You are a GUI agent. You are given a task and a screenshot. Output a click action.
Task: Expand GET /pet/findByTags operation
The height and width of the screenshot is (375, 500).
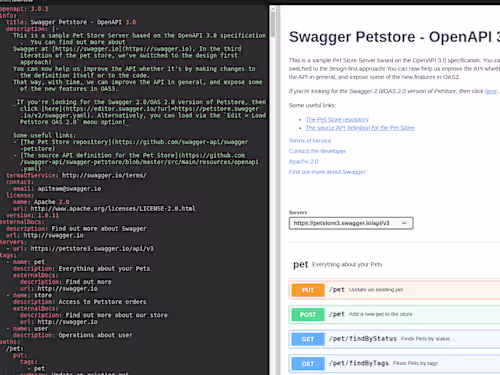coord(394,363)
